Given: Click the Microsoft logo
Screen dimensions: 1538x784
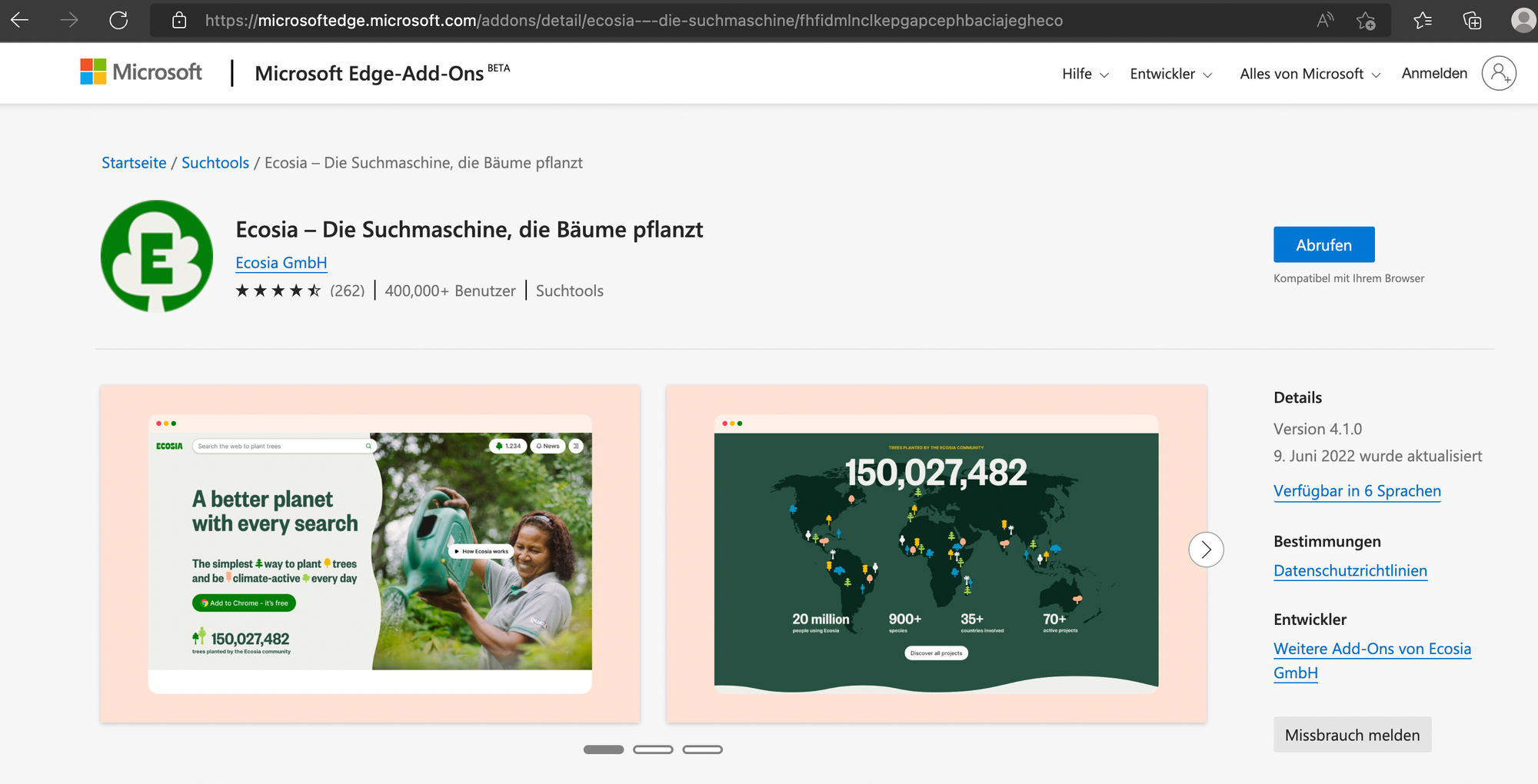Looking at the screenshot, I should pos(141,72).
